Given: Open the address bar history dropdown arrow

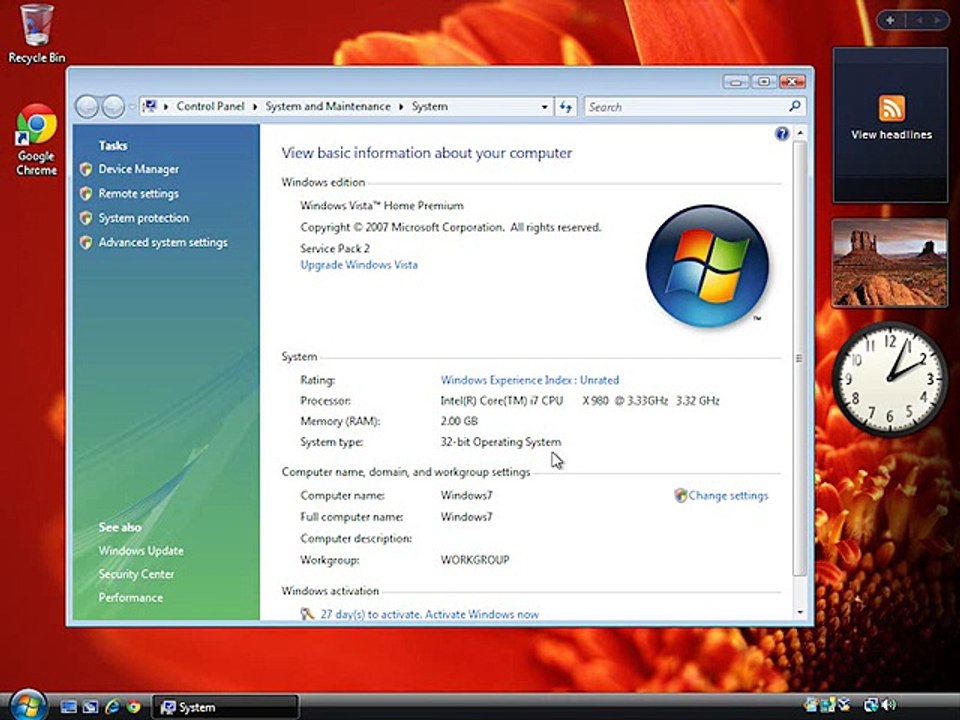Looking at the screenshot, I should [544, 107].
